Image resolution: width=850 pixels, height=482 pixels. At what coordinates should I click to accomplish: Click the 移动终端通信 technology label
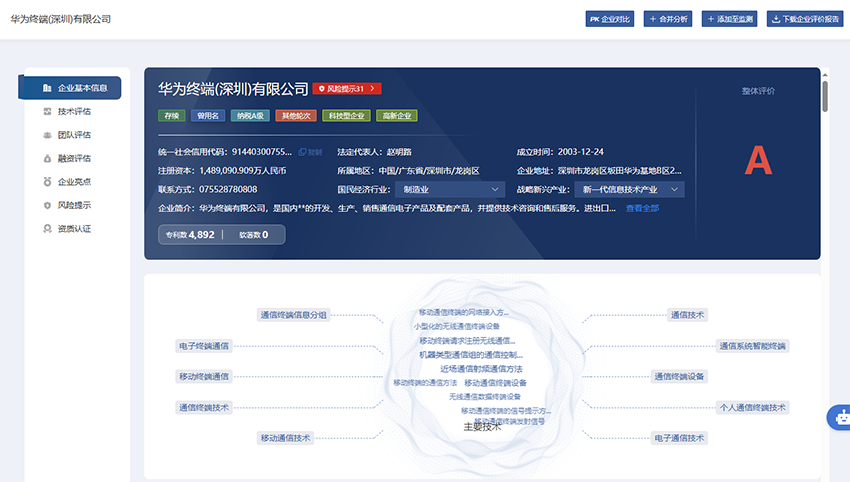[204, 376]
